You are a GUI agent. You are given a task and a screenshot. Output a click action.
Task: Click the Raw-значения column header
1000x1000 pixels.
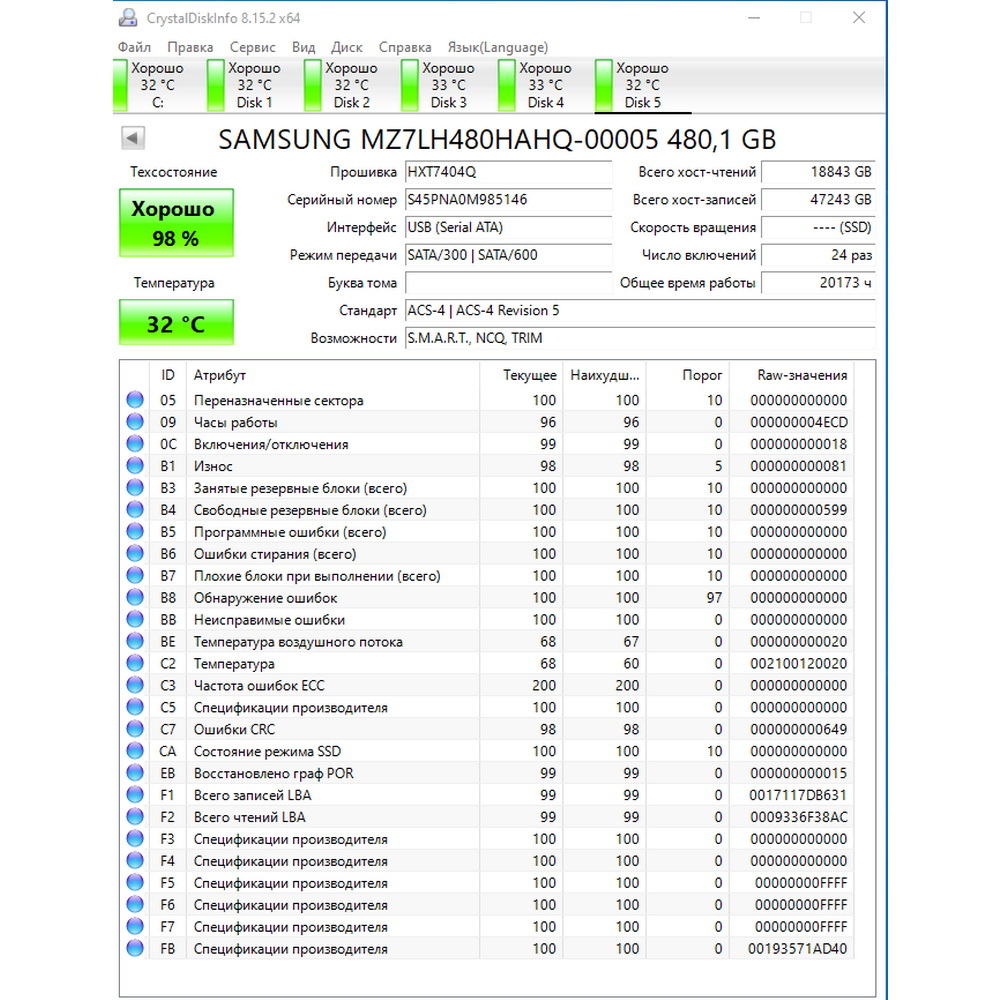click(802, 375)
